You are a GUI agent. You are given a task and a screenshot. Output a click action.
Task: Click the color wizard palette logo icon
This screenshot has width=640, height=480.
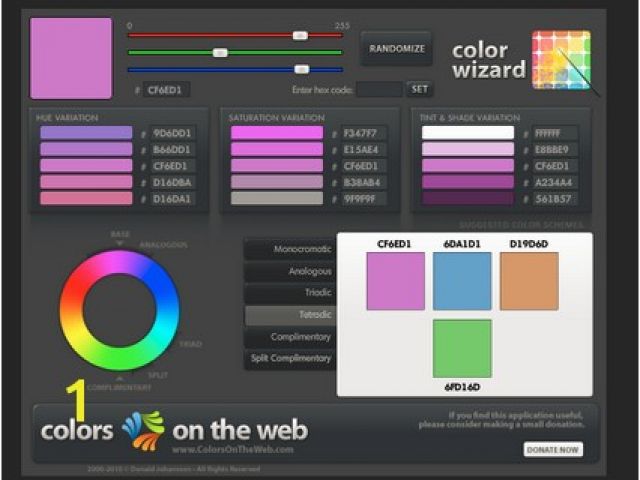click(x=562, y=60)
